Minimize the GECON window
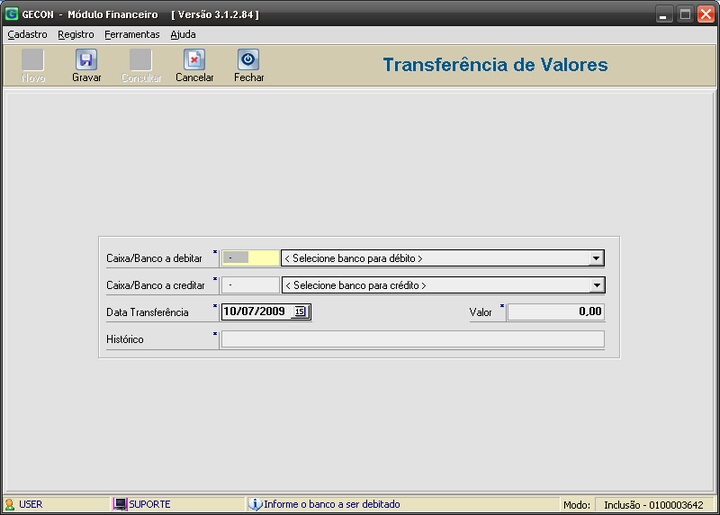This screenshot has height=515, width=720. click(663, 14)
